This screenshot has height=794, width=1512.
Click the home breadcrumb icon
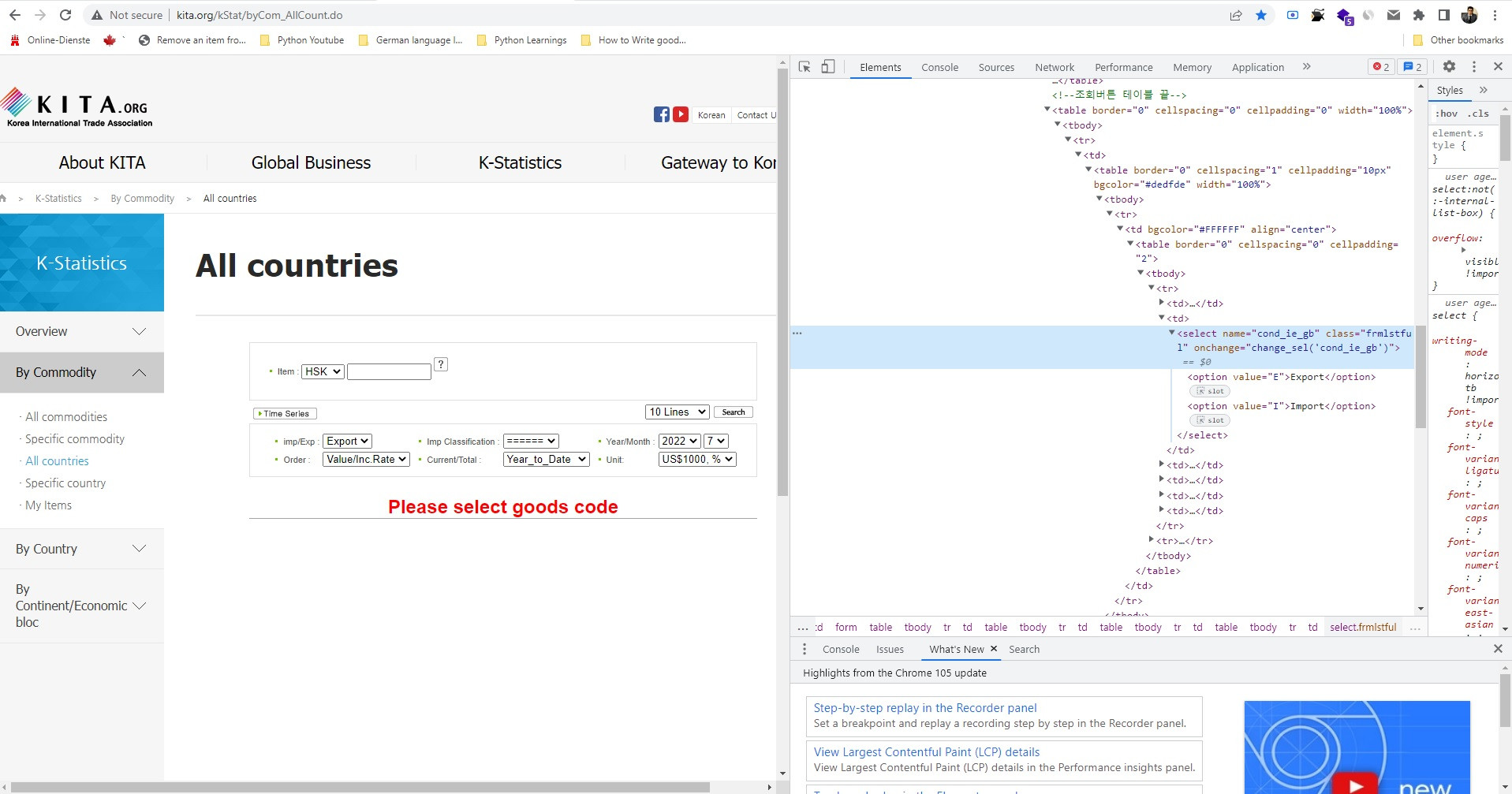3,198
